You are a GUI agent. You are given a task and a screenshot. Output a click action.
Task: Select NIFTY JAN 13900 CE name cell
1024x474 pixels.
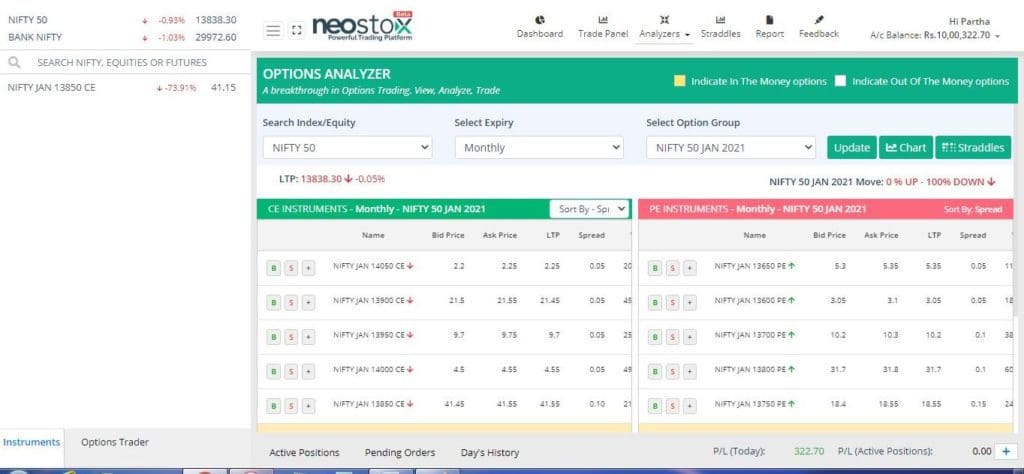pyautogui.click(x=373, y=300)
